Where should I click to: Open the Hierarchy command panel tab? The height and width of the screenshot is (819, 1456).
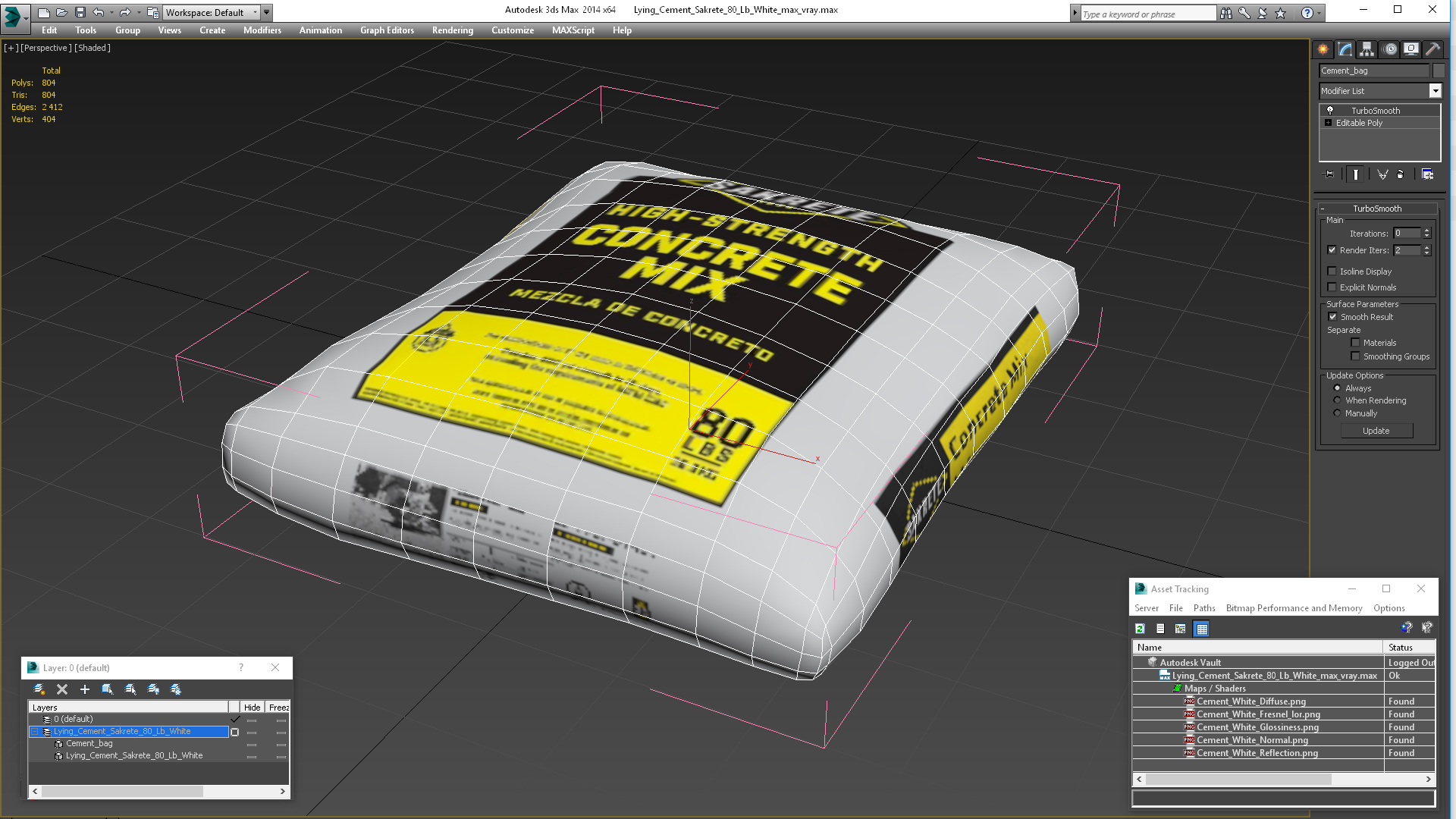pyautogui.click(x=1367, y=49)
